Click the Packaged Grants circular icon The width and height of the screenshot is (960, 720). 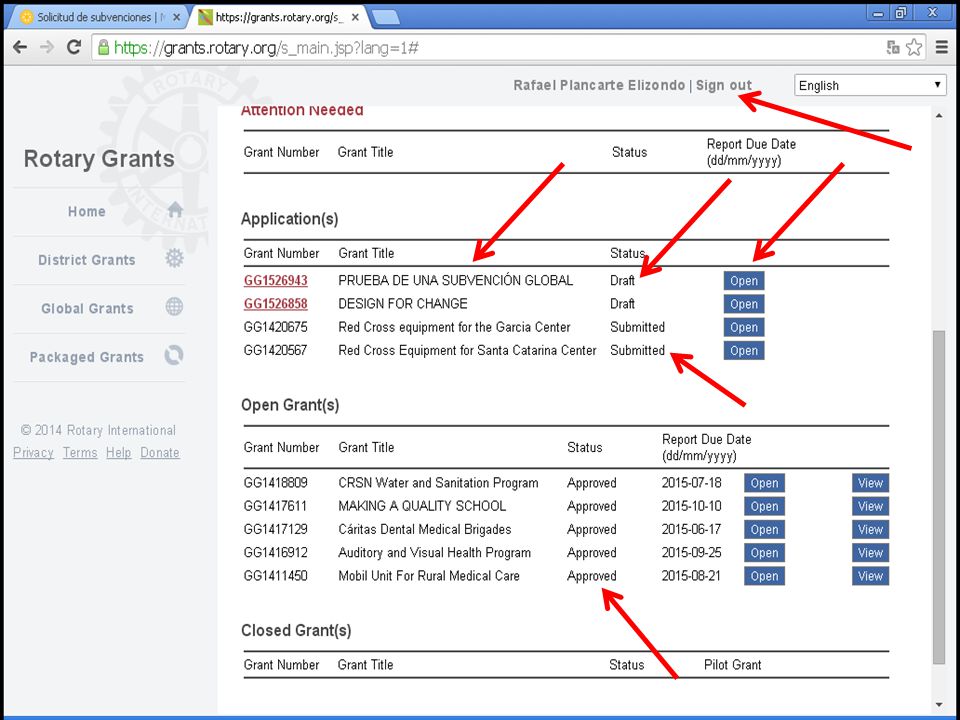[174, 355]
